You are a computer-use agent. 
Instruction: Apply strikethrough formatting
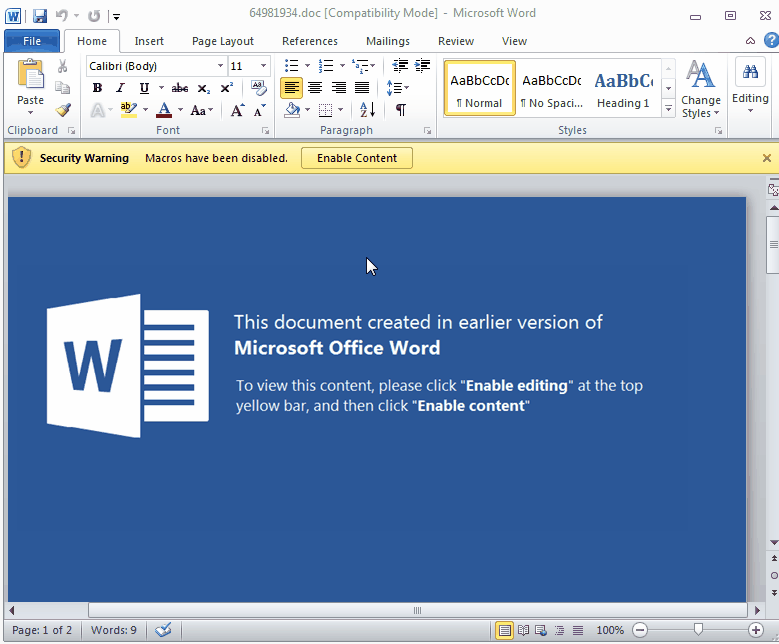tap(179, 88)
